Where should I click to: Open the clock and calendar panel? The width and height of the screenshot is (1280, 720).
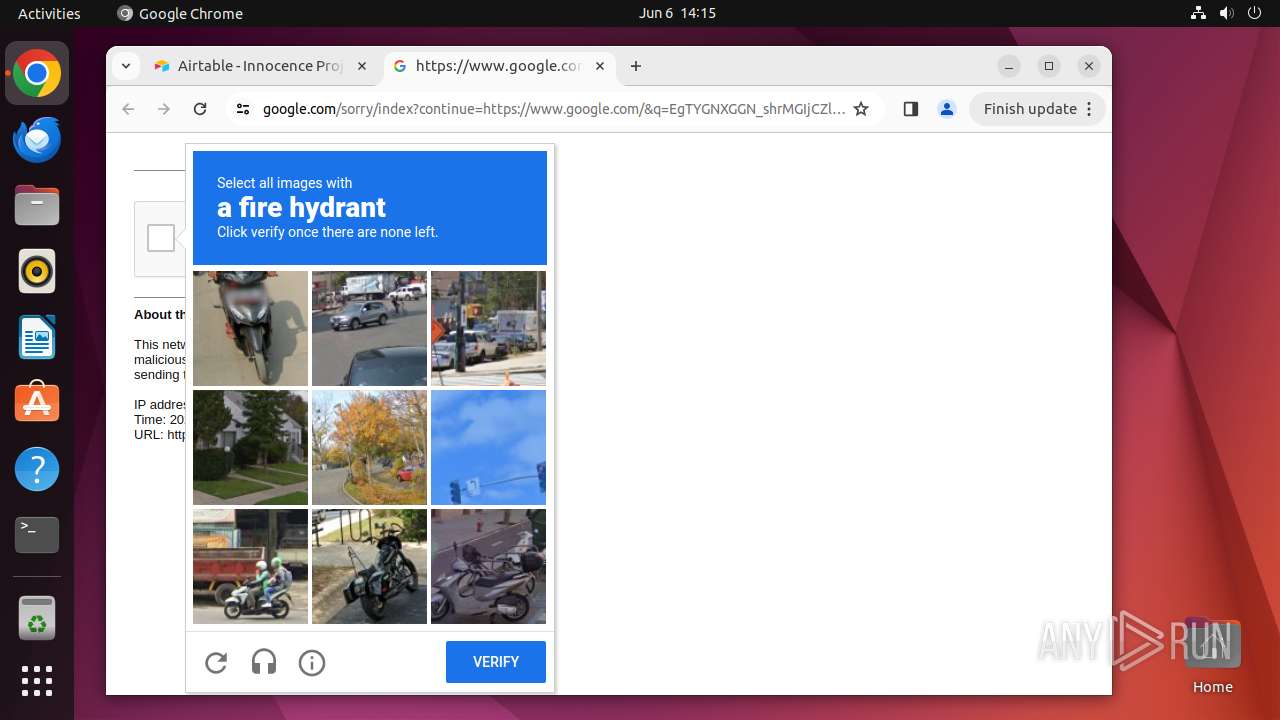coord(677,13)
